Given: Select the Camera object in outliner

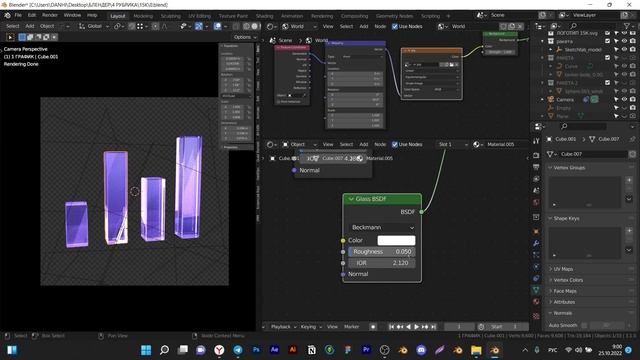Looking at the screenshot, I should 565,100.
